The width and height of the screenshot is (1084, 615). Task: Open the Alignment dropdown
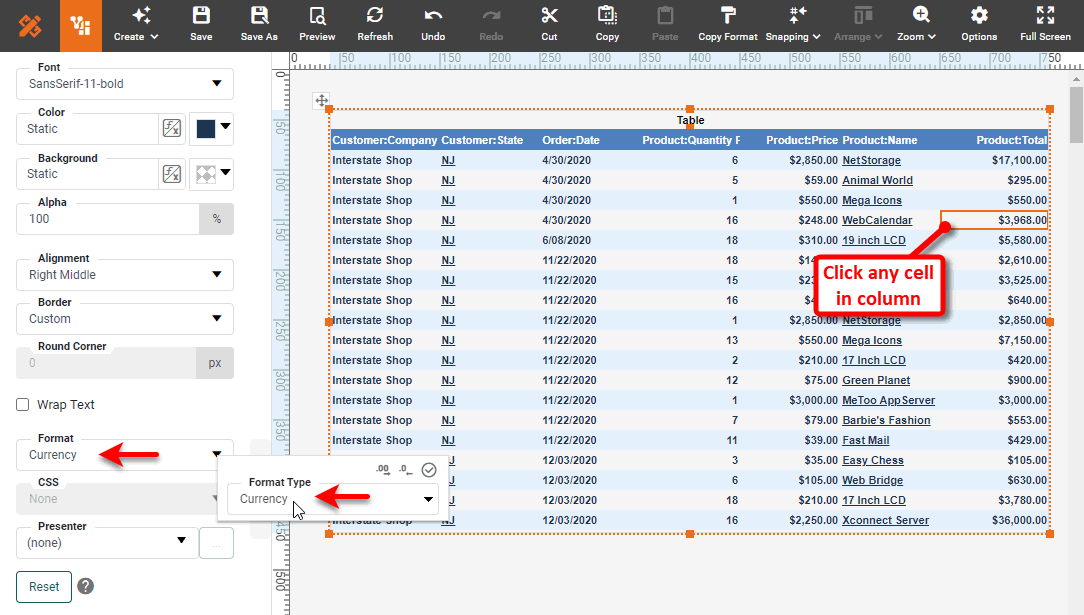[124, 275]
